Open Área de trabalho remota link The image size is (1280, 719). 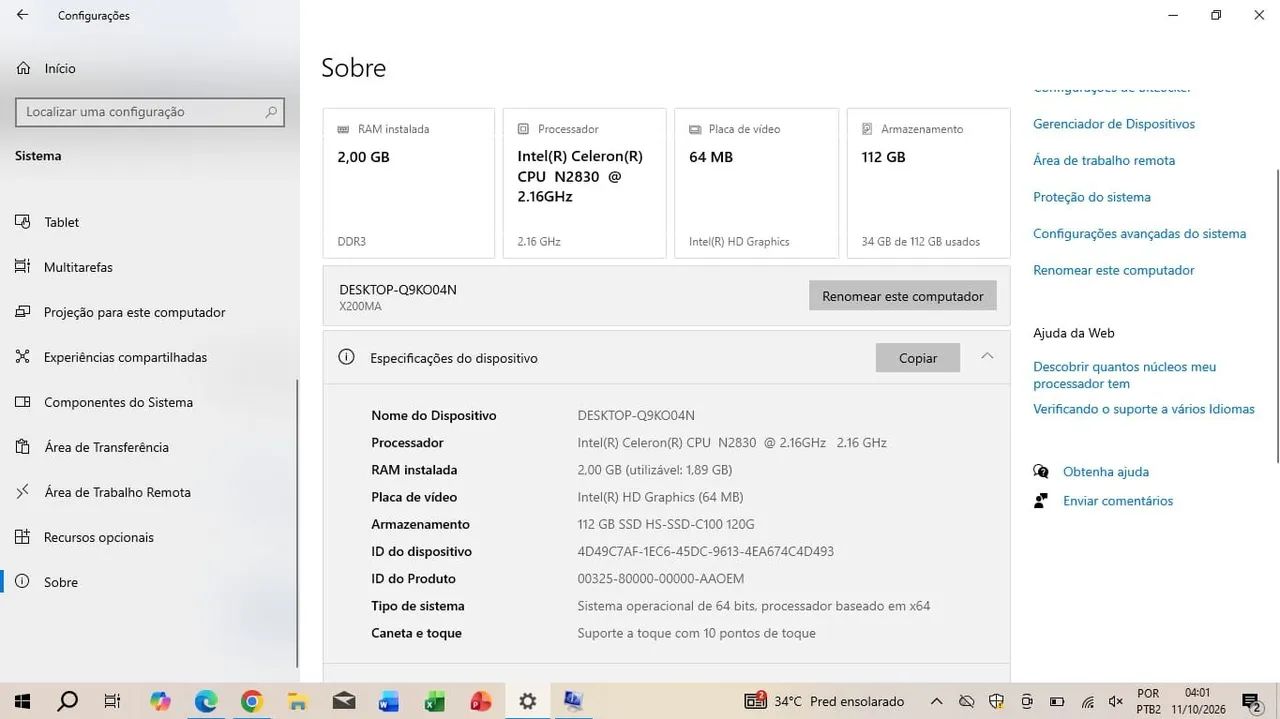click(1104, 160)
